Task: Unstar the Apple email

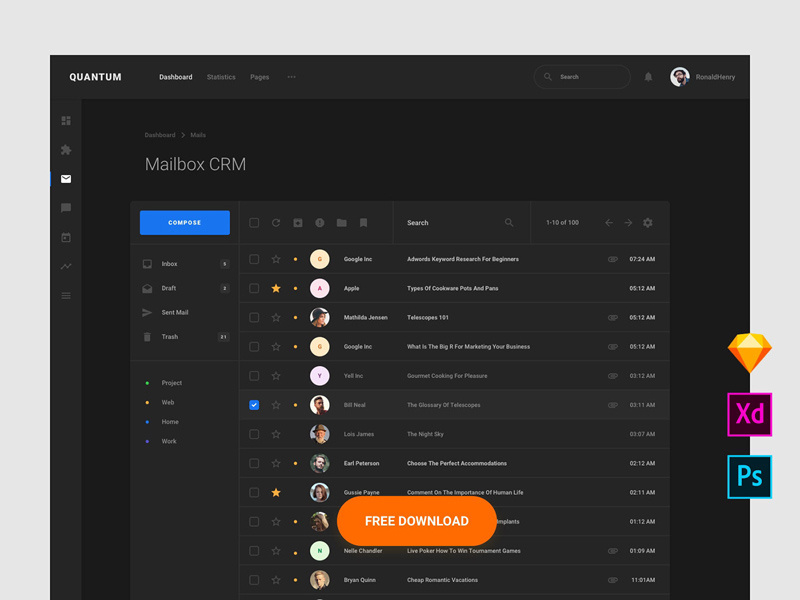Action: pos(276,288)
